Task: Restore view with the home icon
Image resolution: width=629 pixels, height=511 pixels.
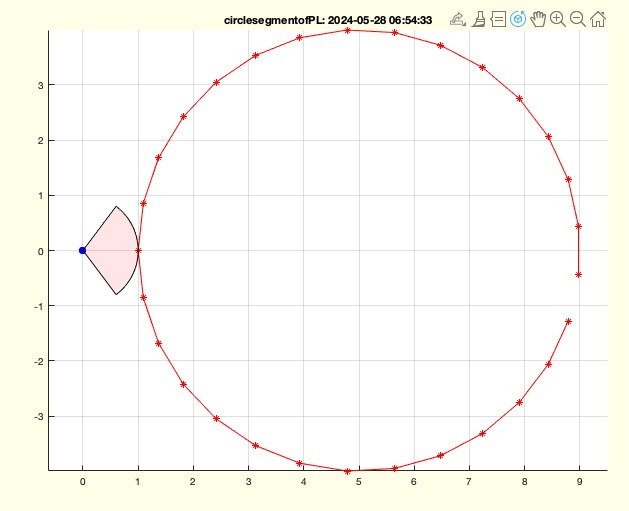Action: 598,18
